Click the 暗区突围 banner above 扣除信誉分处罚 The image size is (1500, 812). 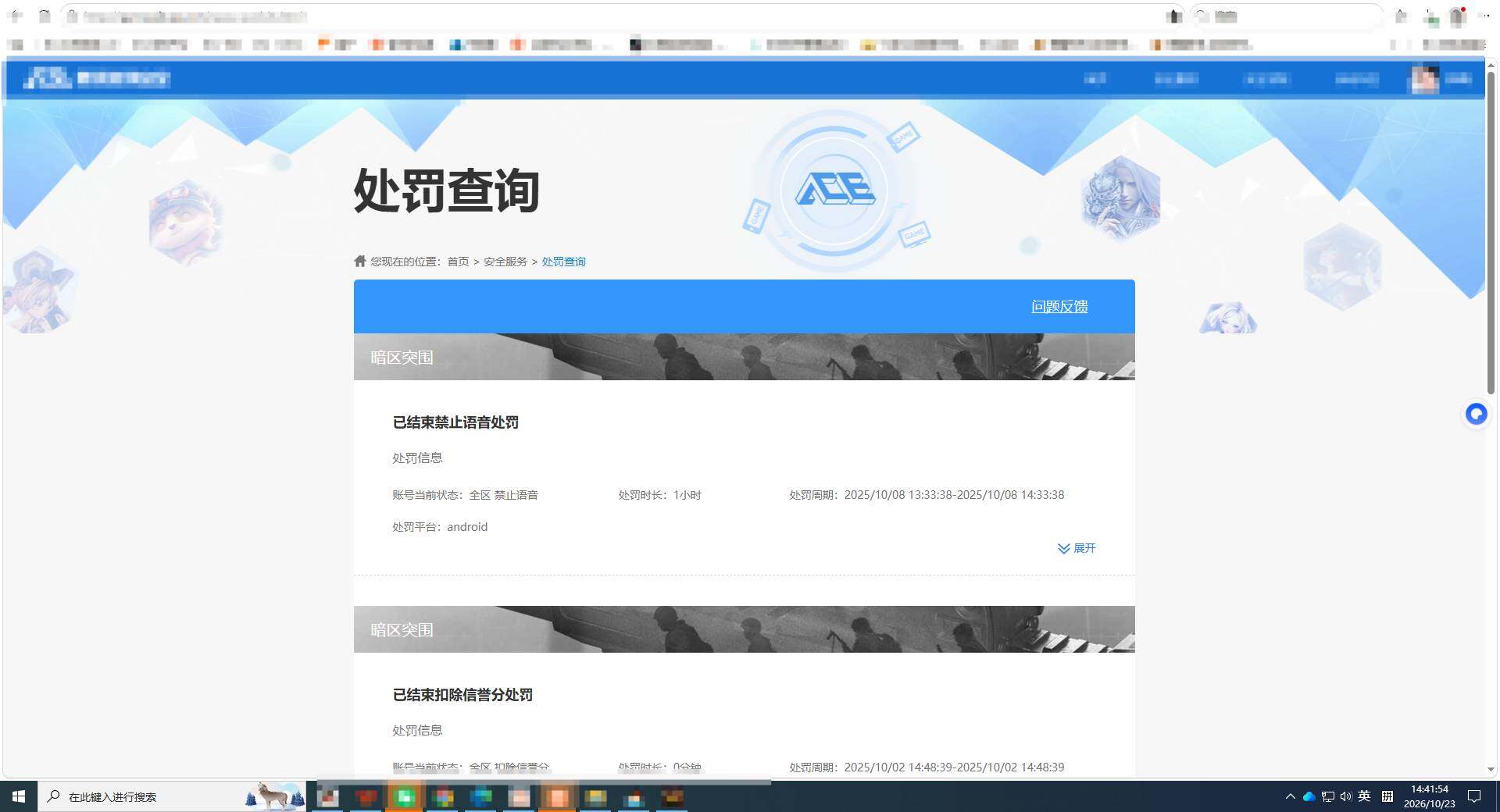click(x=744, y=629)
